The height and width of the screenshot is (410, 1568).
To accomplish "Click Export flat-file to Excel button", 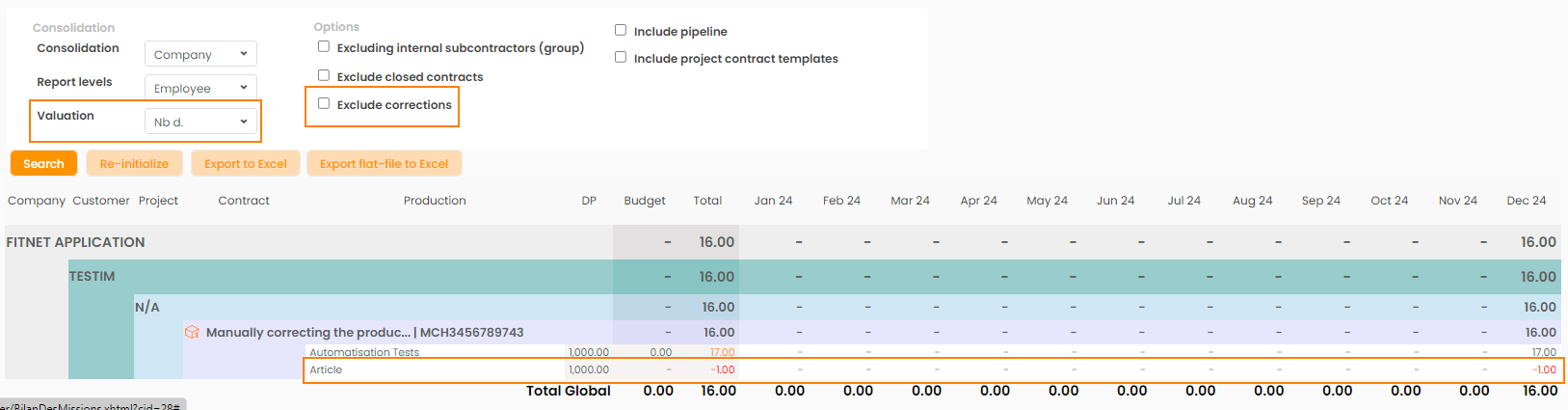I will (x=384, y=163).
